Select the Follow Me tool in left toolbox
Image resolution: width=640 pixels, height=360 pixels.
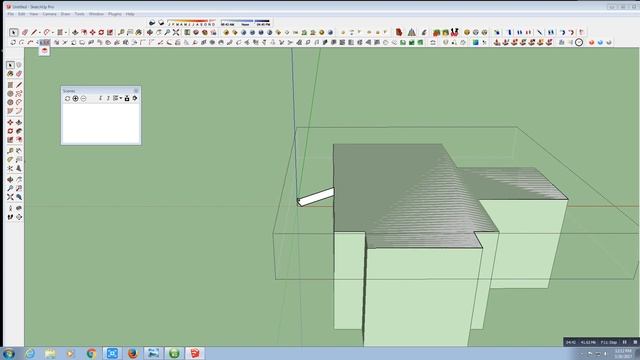point(19,131)
